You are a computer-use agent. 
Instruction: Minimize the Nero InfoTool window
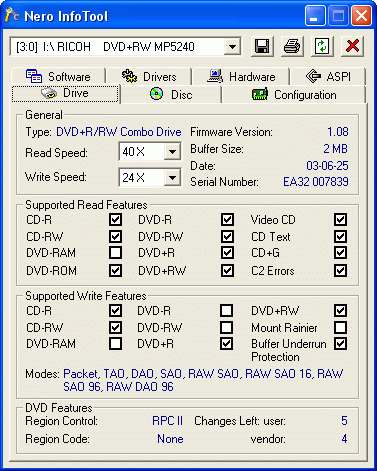click(315, 16)
